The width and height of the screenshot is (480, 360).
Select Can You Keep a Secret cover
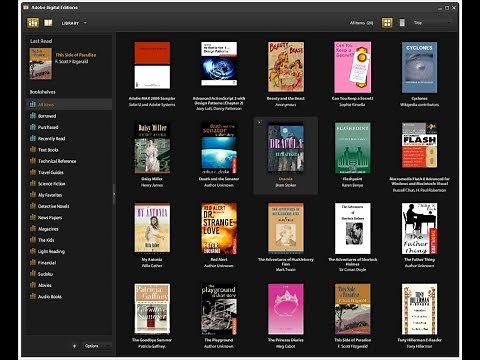point(353,67)
